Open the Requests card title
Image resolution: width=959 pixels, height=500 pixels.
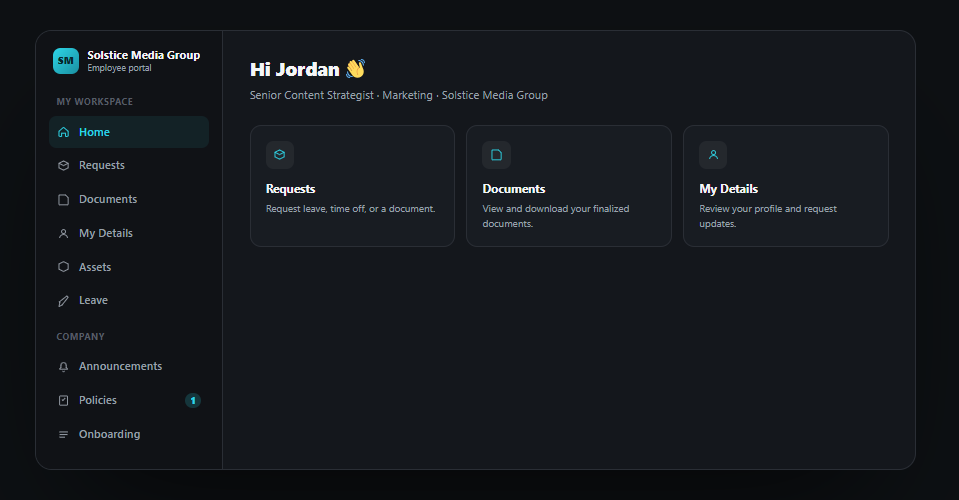(291, 189)
